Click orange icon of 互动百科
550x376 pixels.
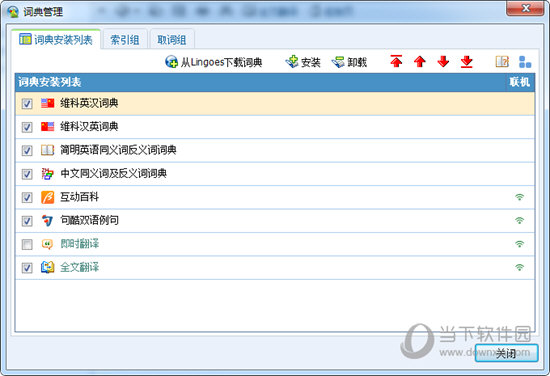click(47, 197)
